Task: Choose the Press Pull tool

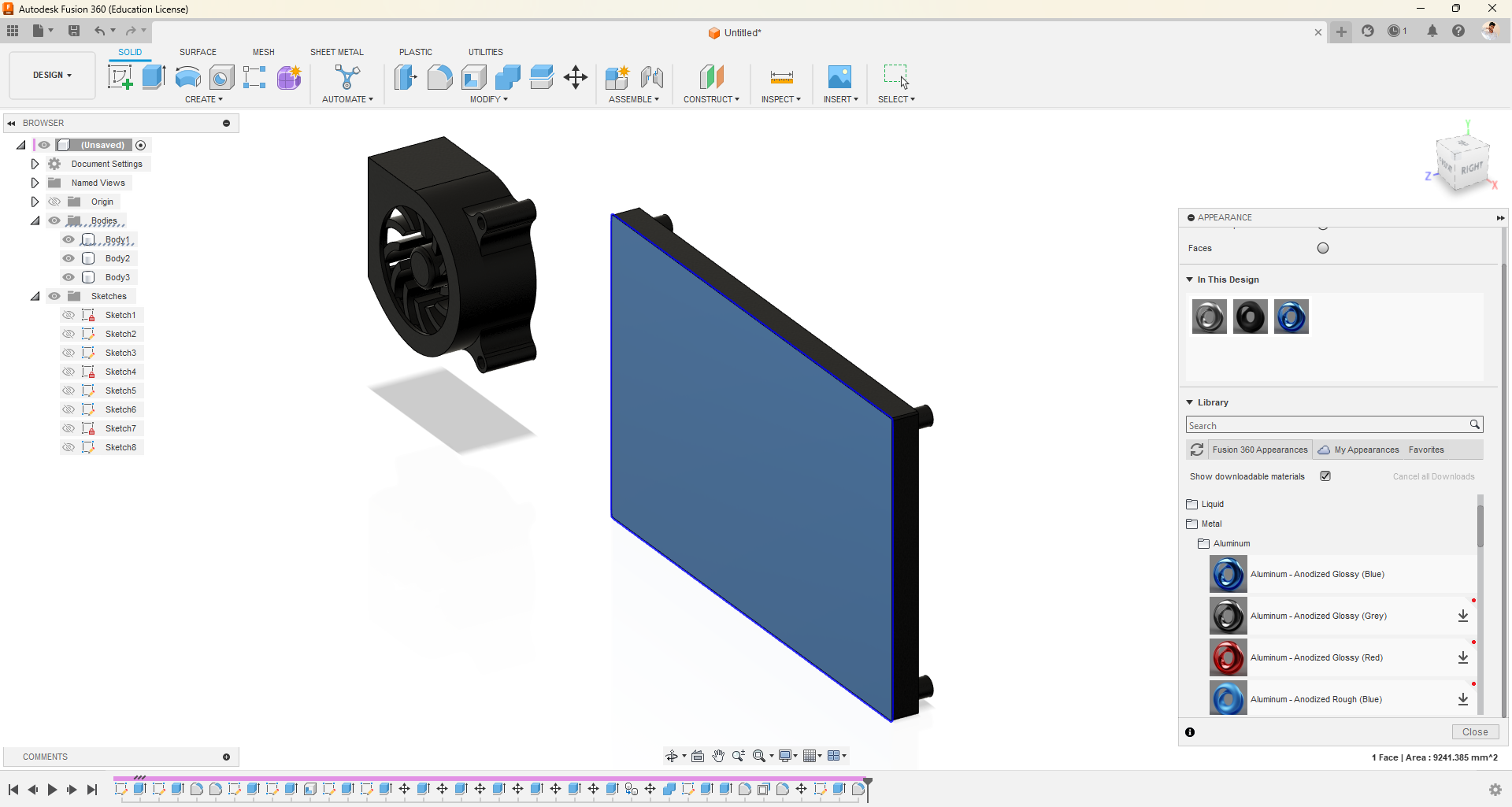Action: tap(406, 77)
